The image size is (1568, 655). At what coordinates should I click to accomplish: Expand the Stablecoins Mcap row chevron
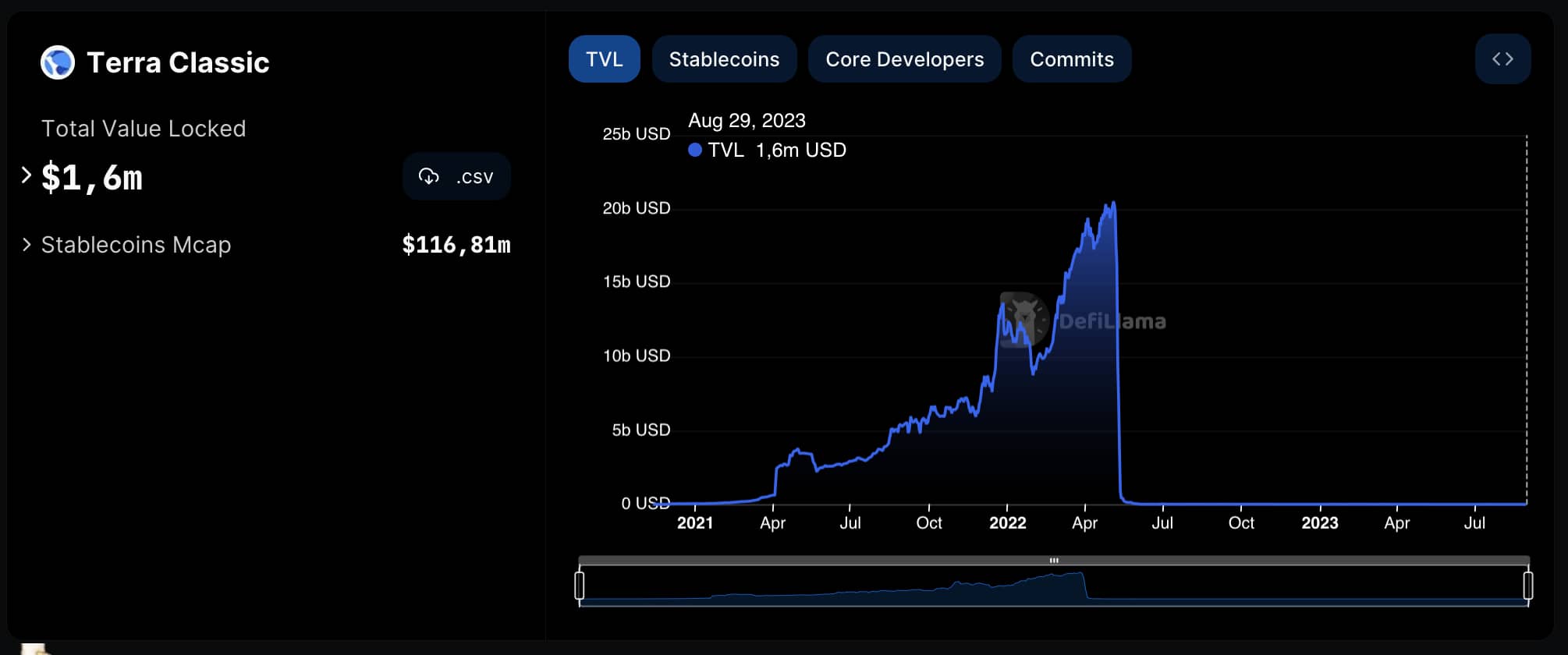click(x=27, y=245)
